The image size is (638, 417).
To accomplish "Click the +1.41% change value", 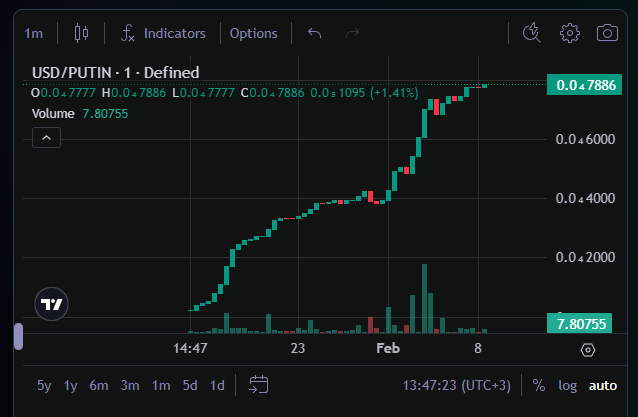I will point(394,93).
